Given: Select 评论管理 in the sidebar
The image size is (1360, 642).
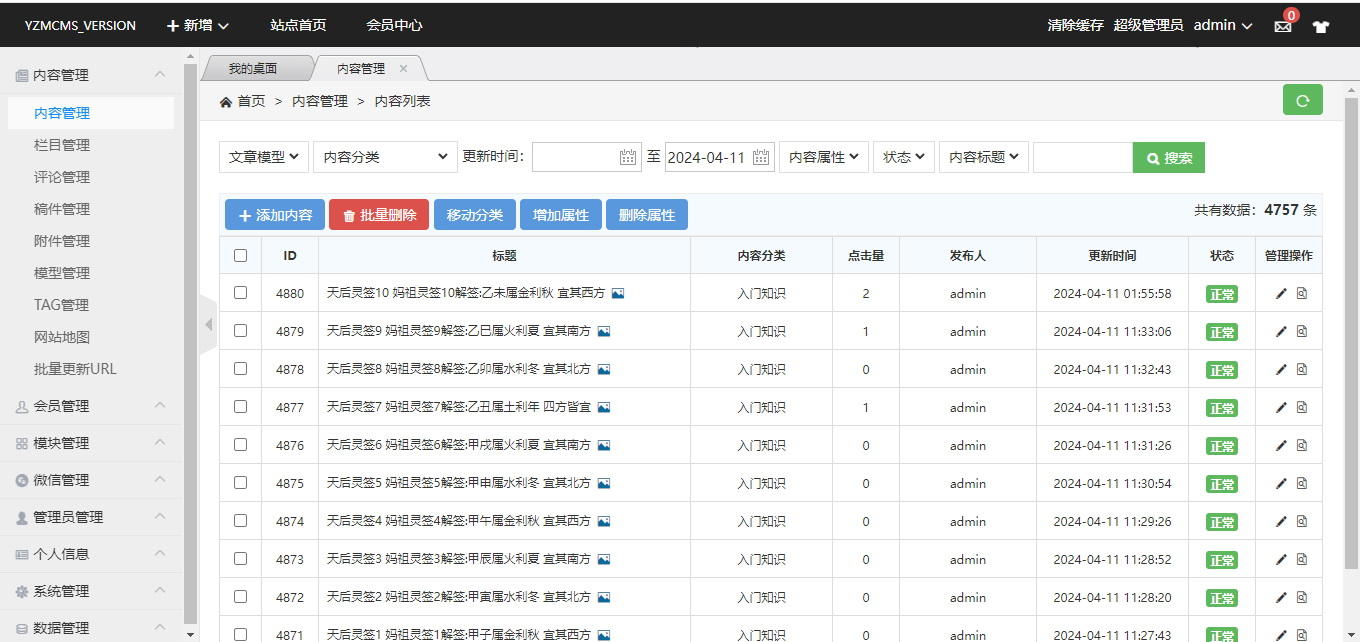Looking at the screenshot, I should pyautogui.click(x=62, y=177).
